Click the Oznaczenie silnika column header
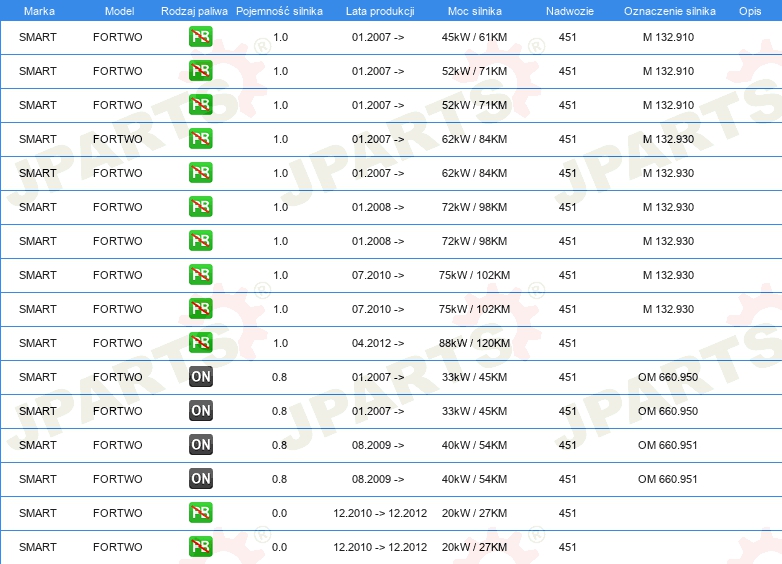Screen dimensions: 782x564 click(669, 10)
